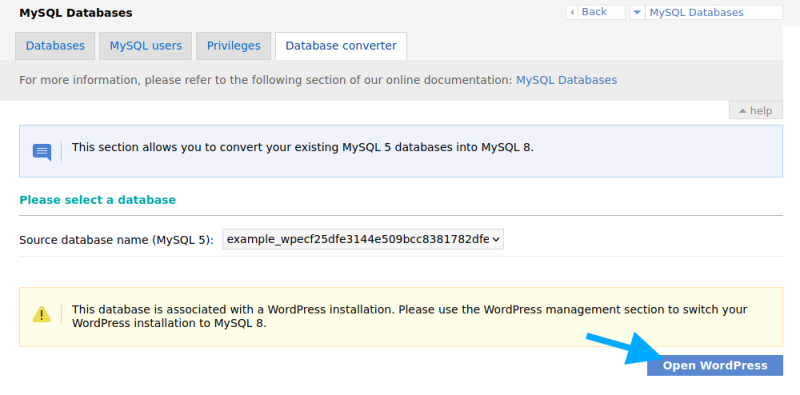Select the Database converter tab
800x395 pixels.
(341, 46)
